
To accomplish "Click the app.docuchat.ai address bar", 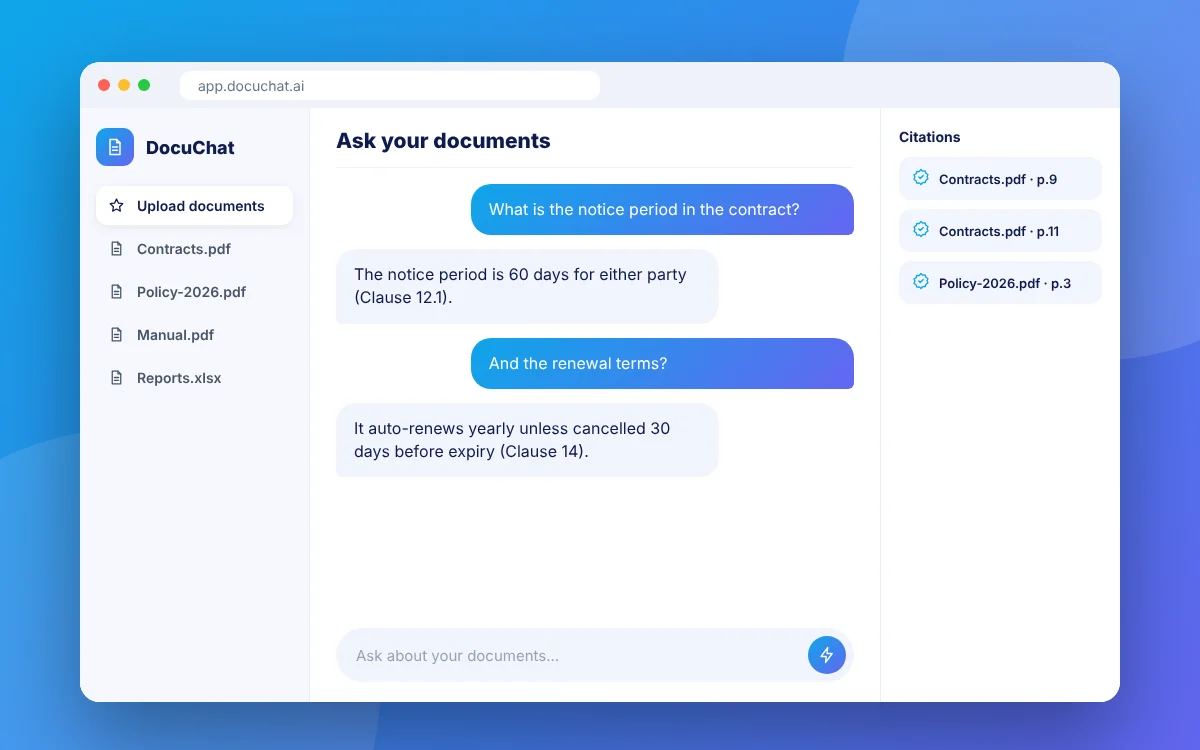I will (x=390, y=86).
